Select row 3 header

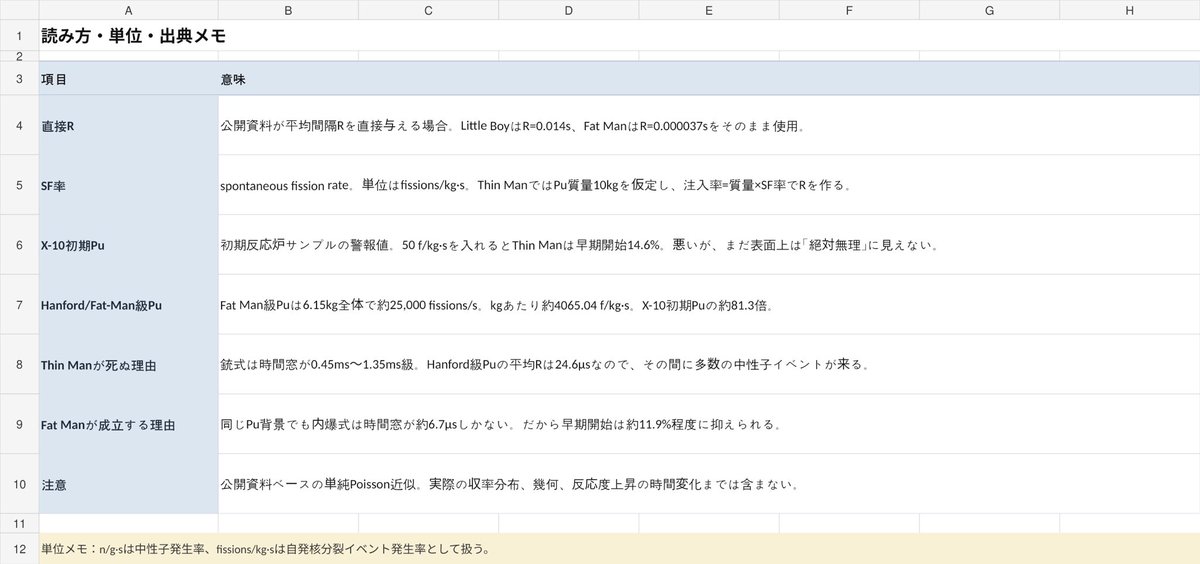pos(19,78)
